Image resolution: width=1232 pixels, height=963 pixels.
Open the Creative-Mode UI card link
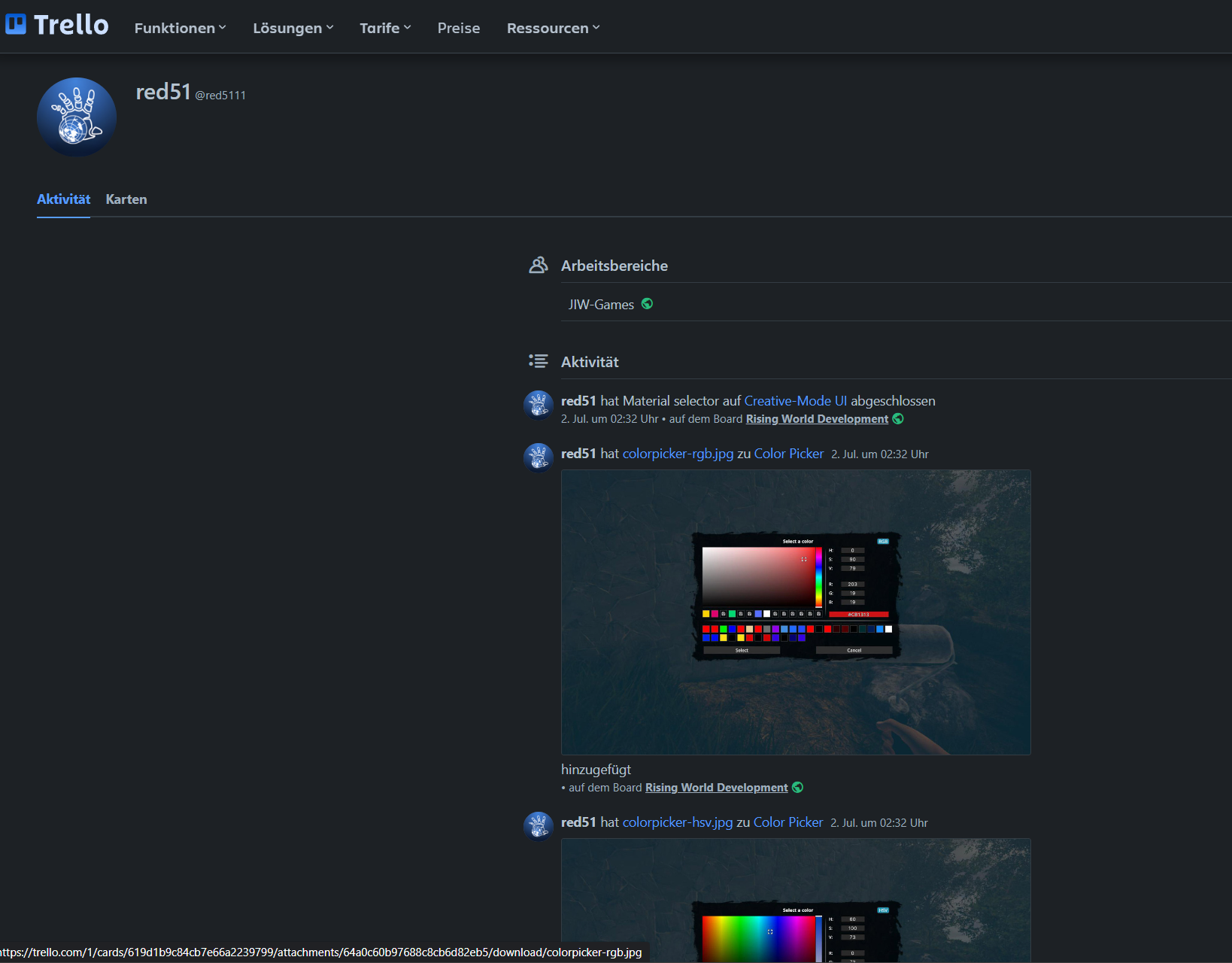(795, 401)
